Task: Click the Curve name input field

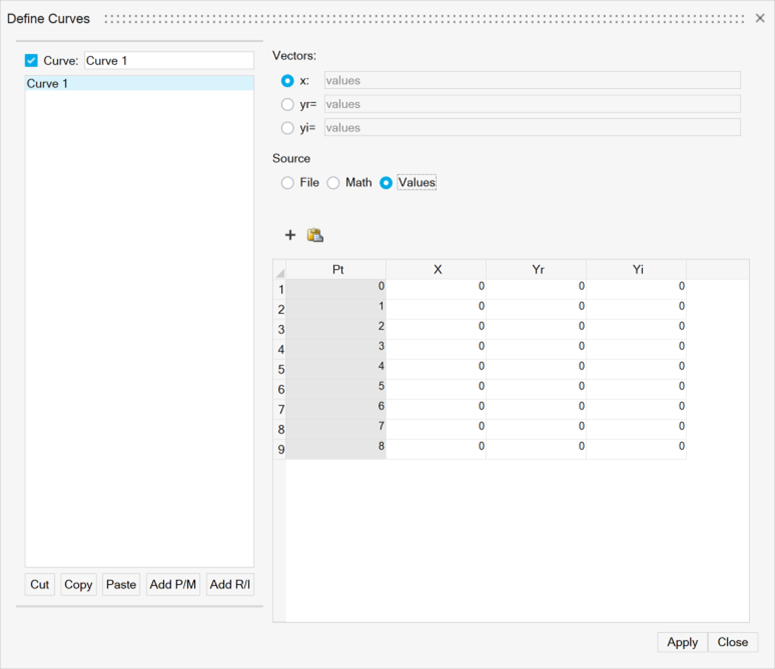Action: click(x=168, y=61)
